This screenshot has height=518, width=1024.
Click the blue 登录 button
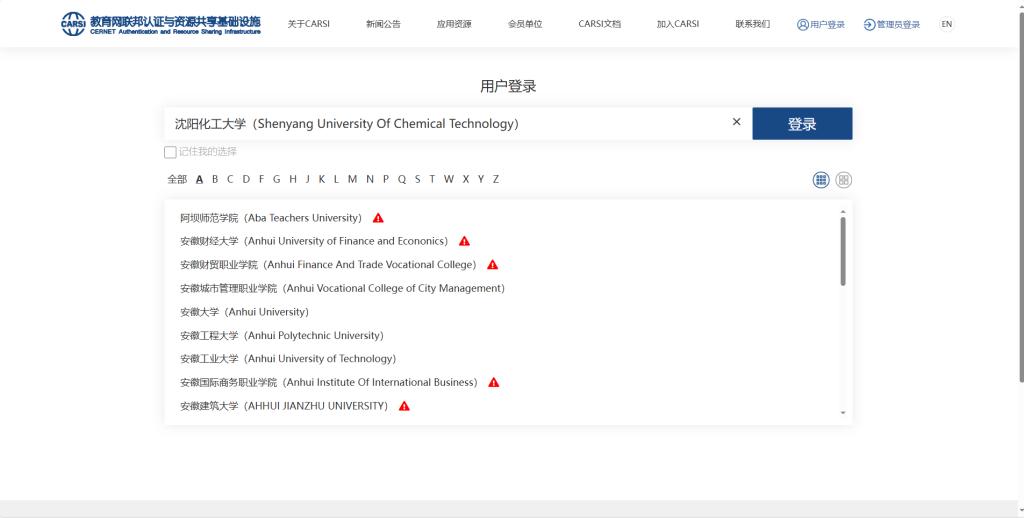point(802,123)
